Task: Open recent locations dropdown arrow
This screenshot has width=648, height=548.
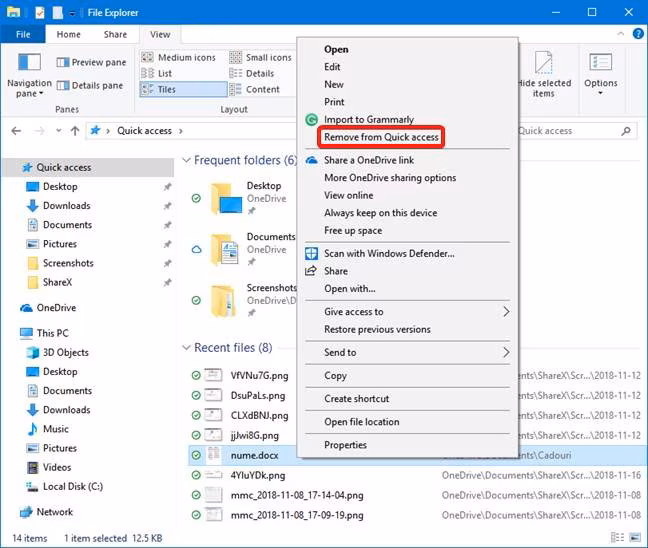Action: click(59, 131)
